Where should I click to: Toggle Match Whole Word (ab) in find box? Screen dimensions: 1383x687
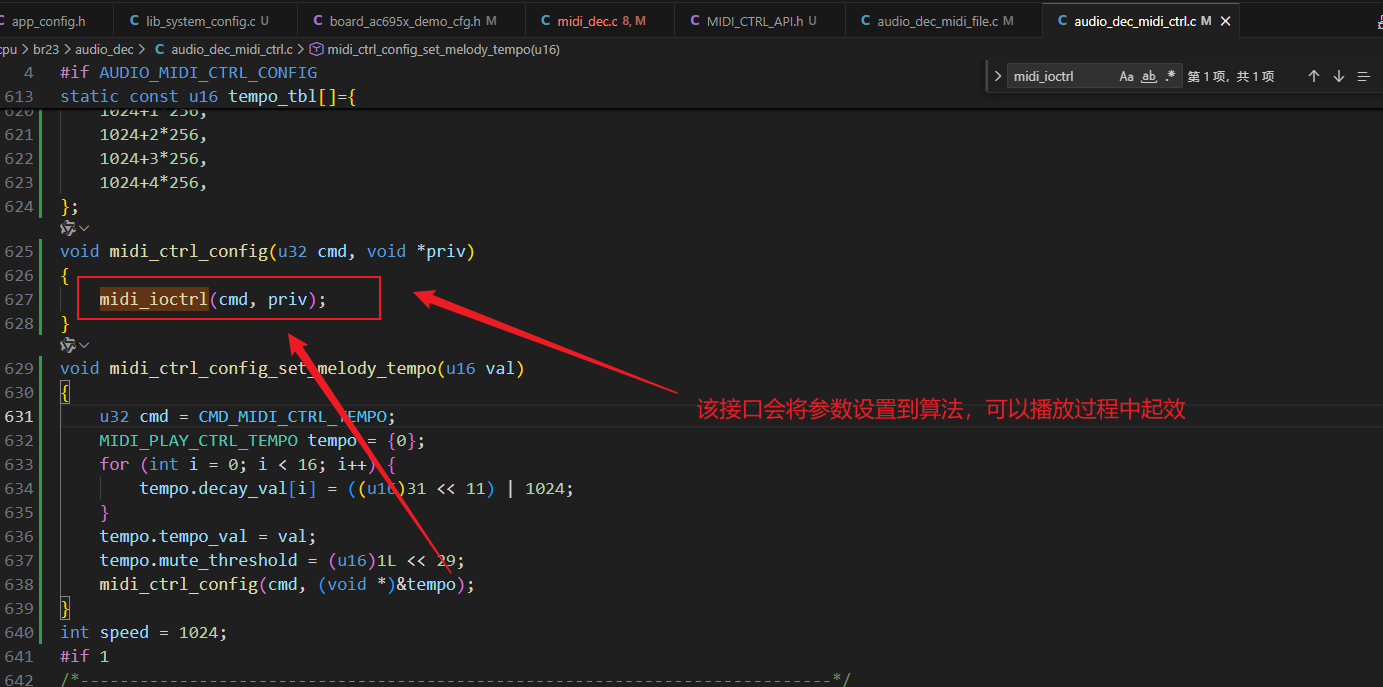click(1149, 76)
